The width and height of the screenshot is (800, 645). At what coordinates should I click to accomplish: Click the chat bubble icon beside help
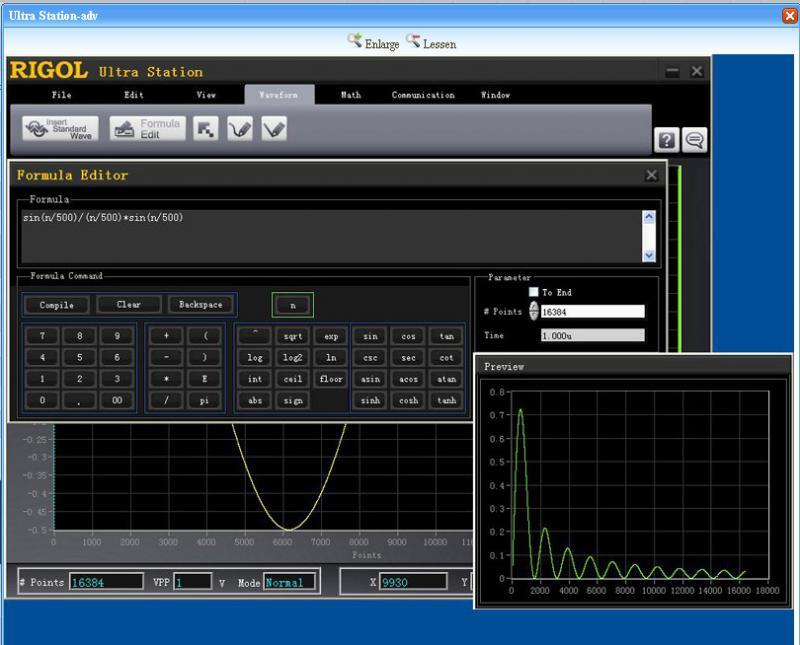[x=694, y=140]
